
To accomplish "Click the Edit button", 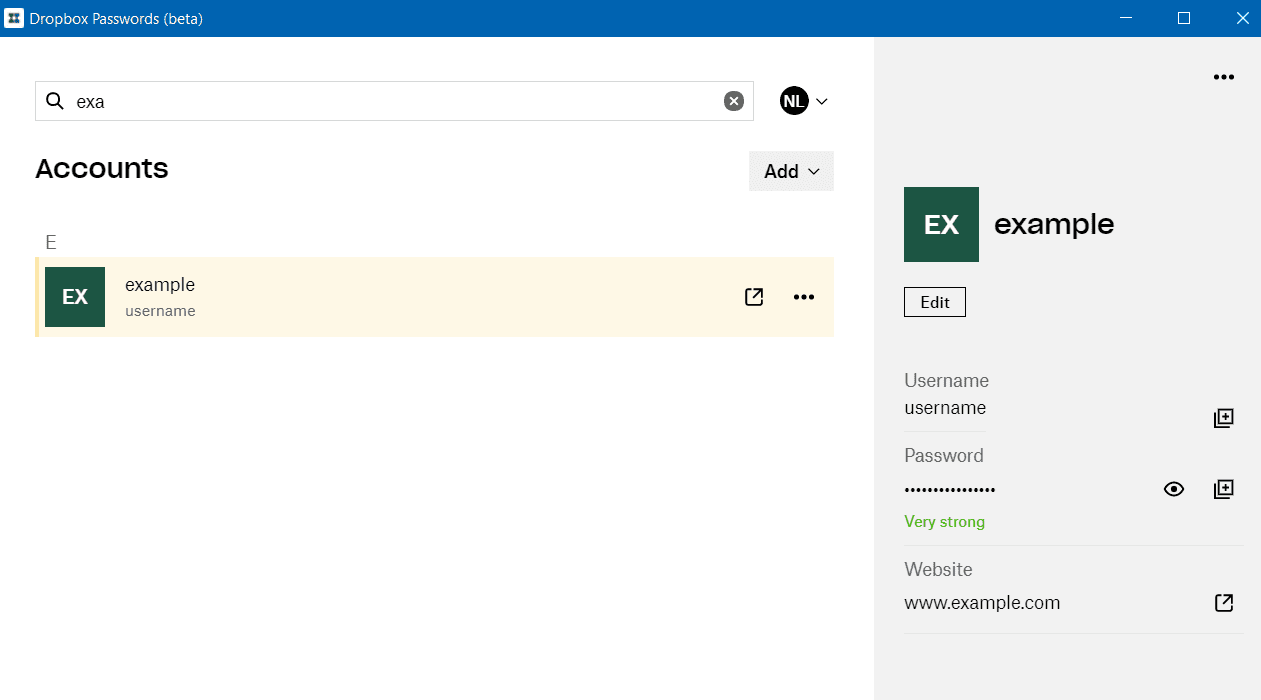I will pos(935,302).
